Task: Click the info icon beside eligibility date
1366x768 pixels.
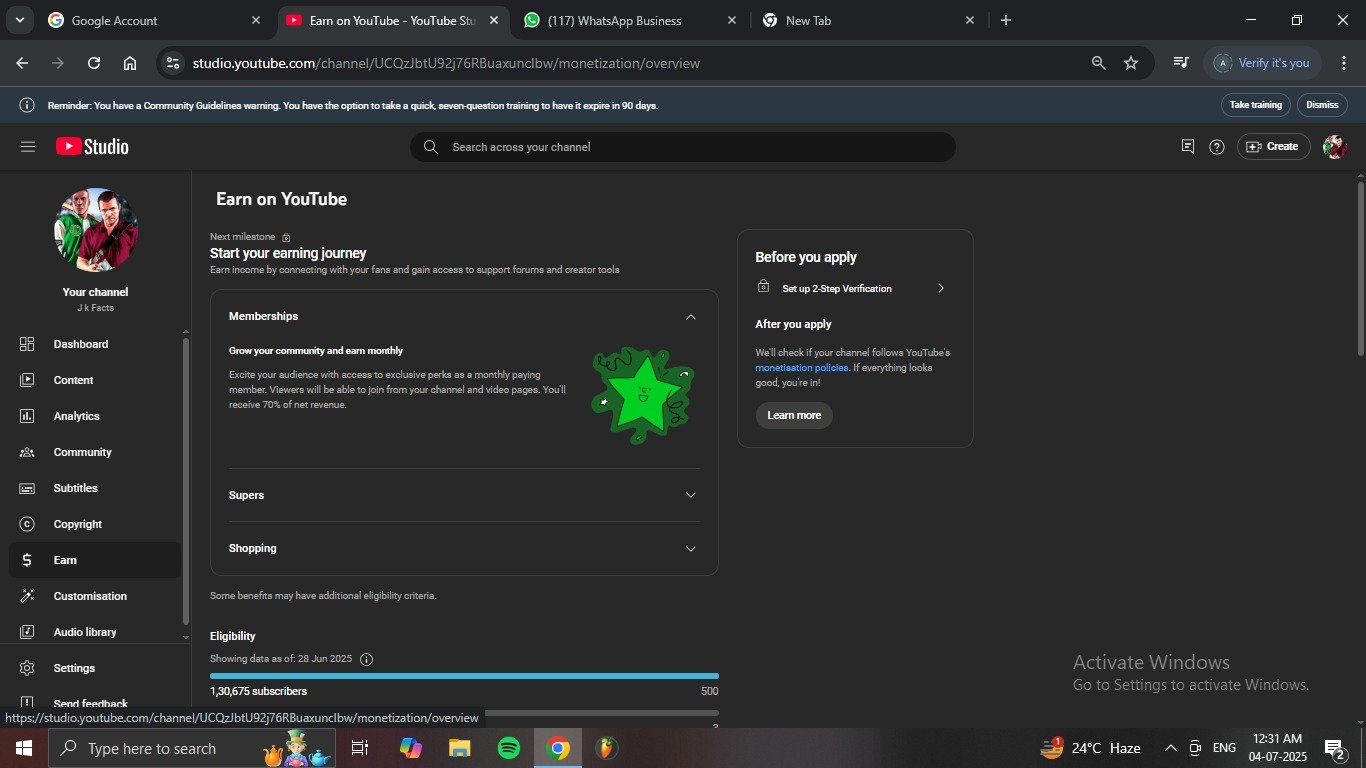Action: [366, 659]
